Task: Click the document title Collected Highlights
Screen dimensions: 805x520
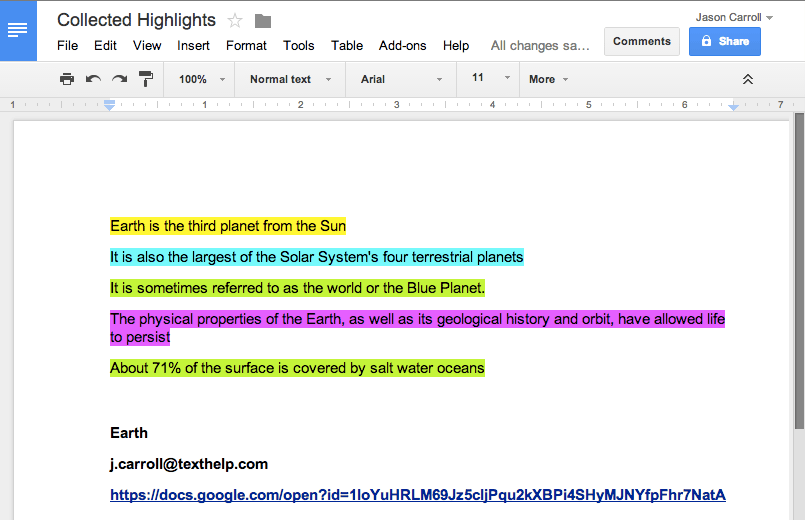Action: tap(136, 20)
